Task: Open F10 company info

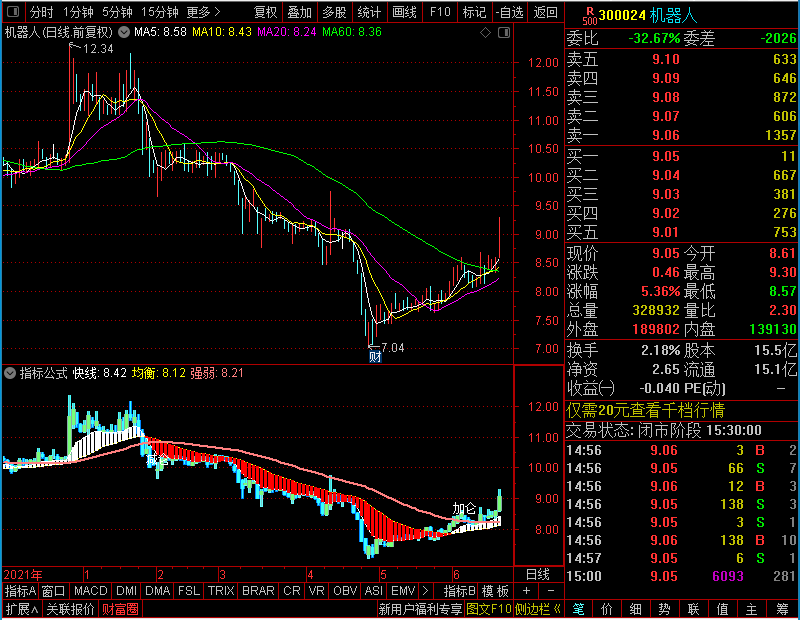Action: click(440, 12)
